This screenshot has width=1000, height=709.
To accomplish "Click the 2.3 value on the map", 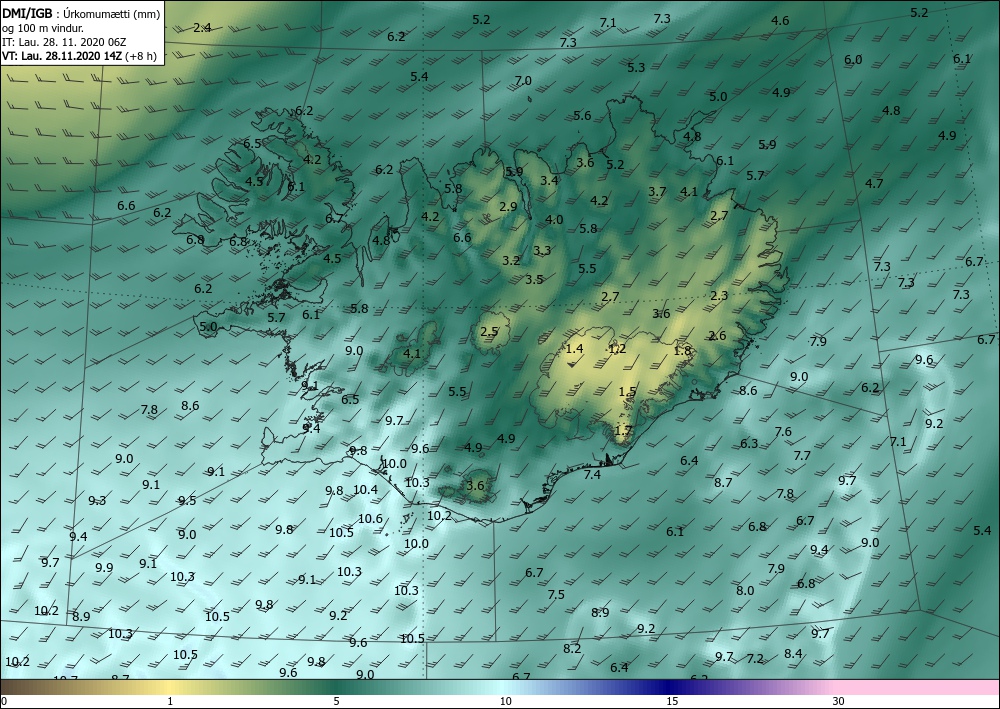I will (x=719, y=296).
